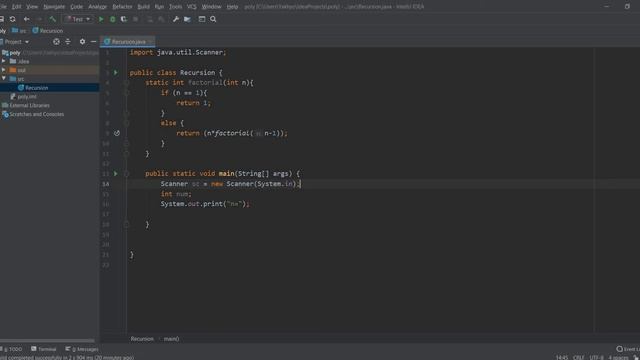The width and height of the screenshot is (640, 360).
Task: Click the Back navigation arrow
Action: [27, 19]
